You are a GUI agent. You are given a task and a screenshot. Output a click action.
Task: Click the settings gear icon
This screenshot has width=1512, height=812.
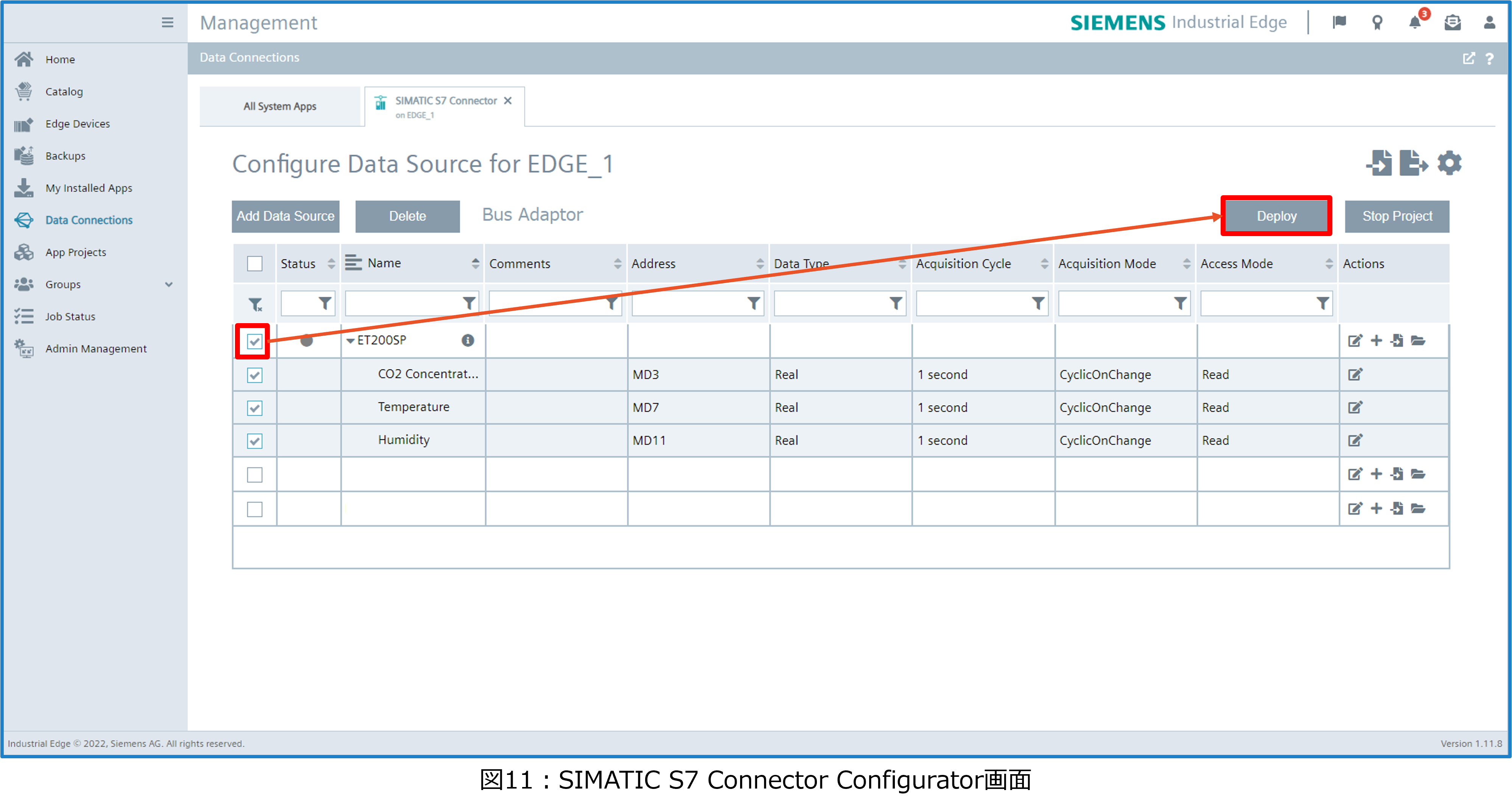click(1448, 163)
